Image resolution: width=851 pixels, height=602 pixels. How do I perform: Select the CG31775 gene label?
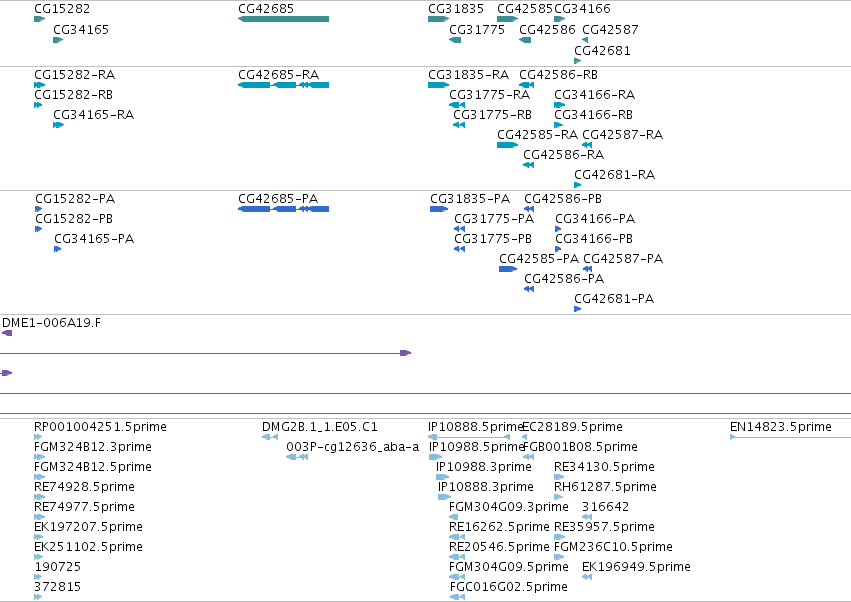click(477, 30)
